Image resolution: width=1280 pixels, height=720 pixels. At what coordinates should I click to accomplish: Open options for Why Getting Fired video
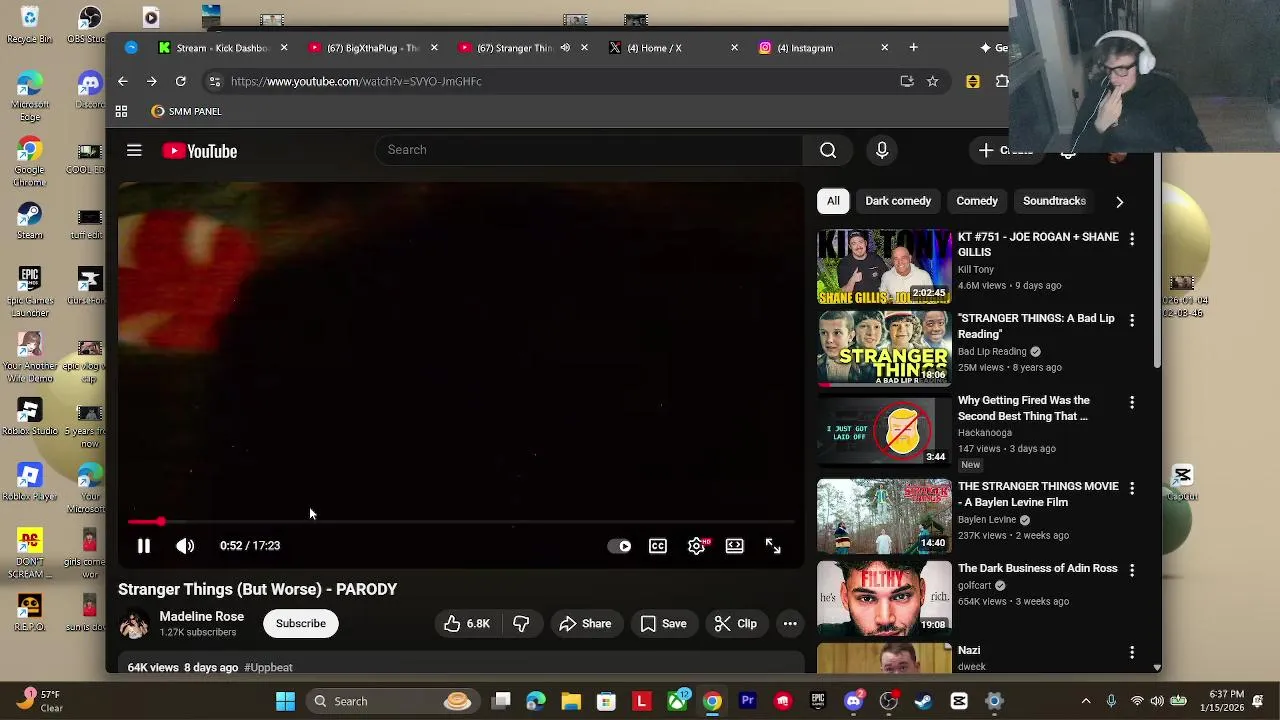1132,402
